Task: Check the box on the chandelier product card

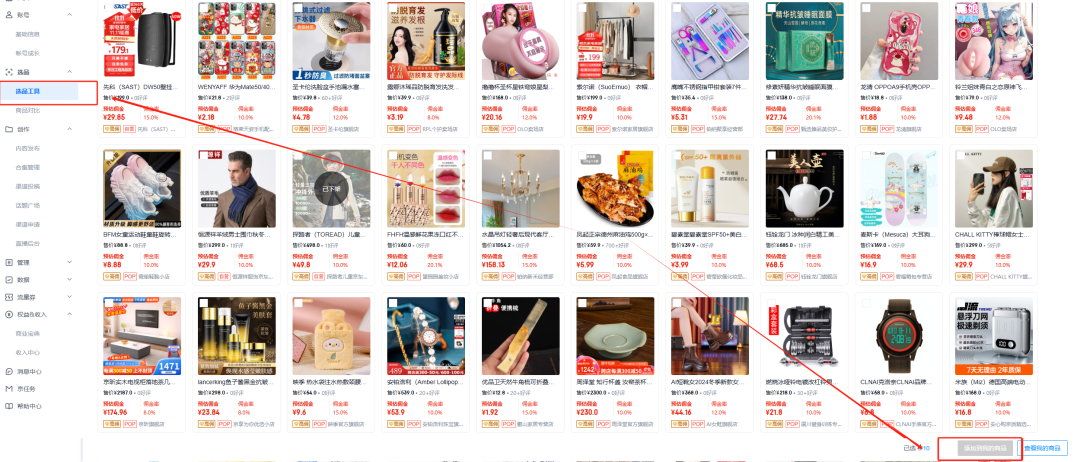Action: tap(488, 156)
